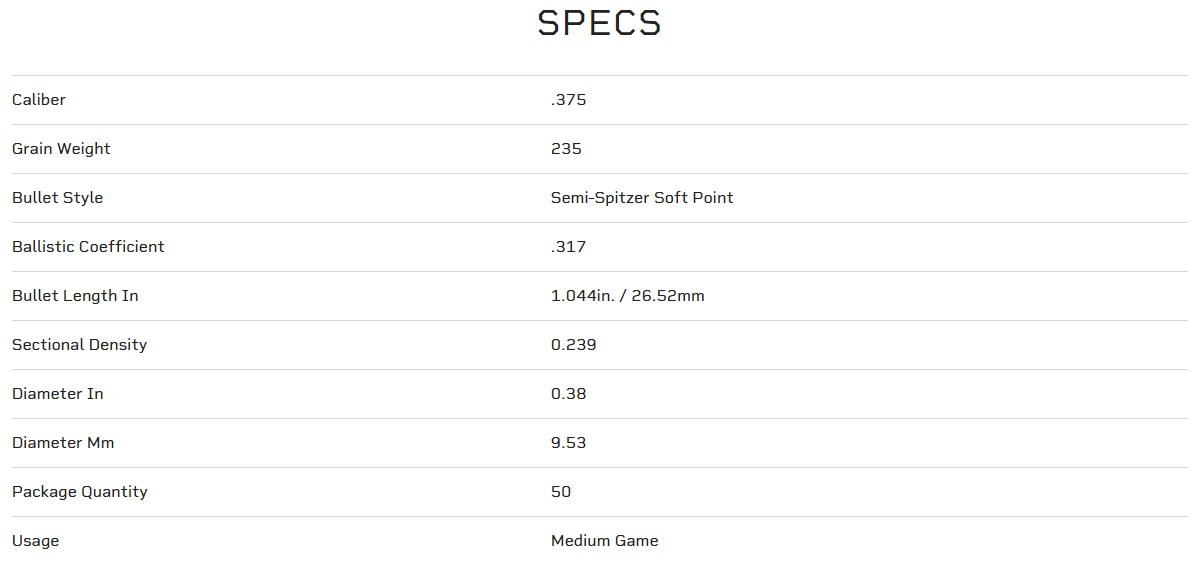The image size is (1198, 568).
Task: Select the Medium Game usage value
Action: point(604,541)
